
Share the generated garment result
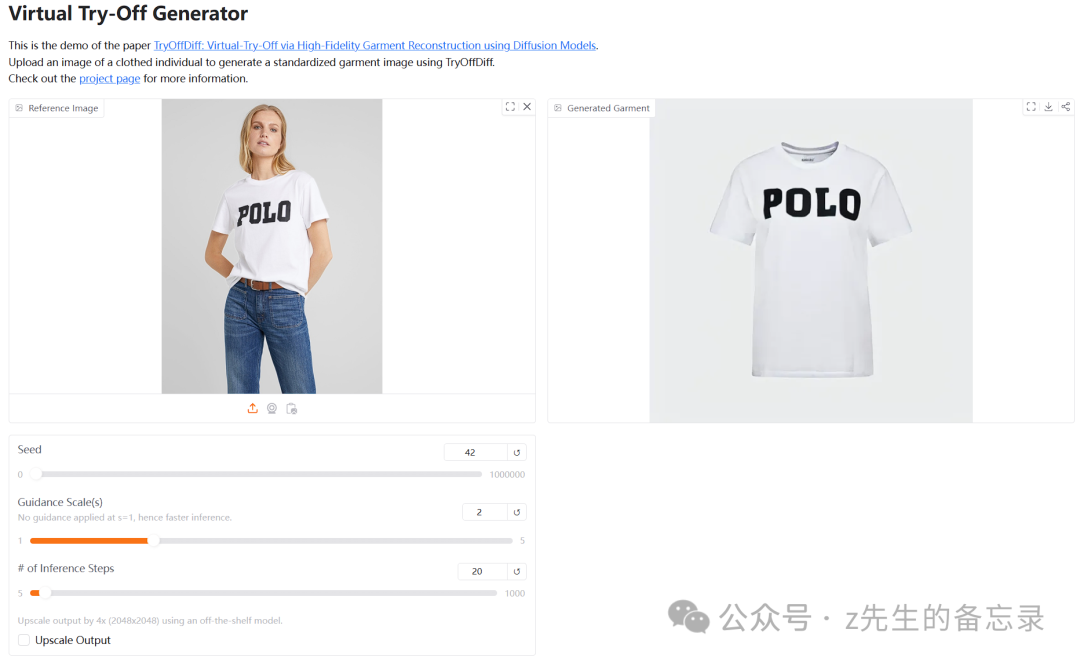1067,106
